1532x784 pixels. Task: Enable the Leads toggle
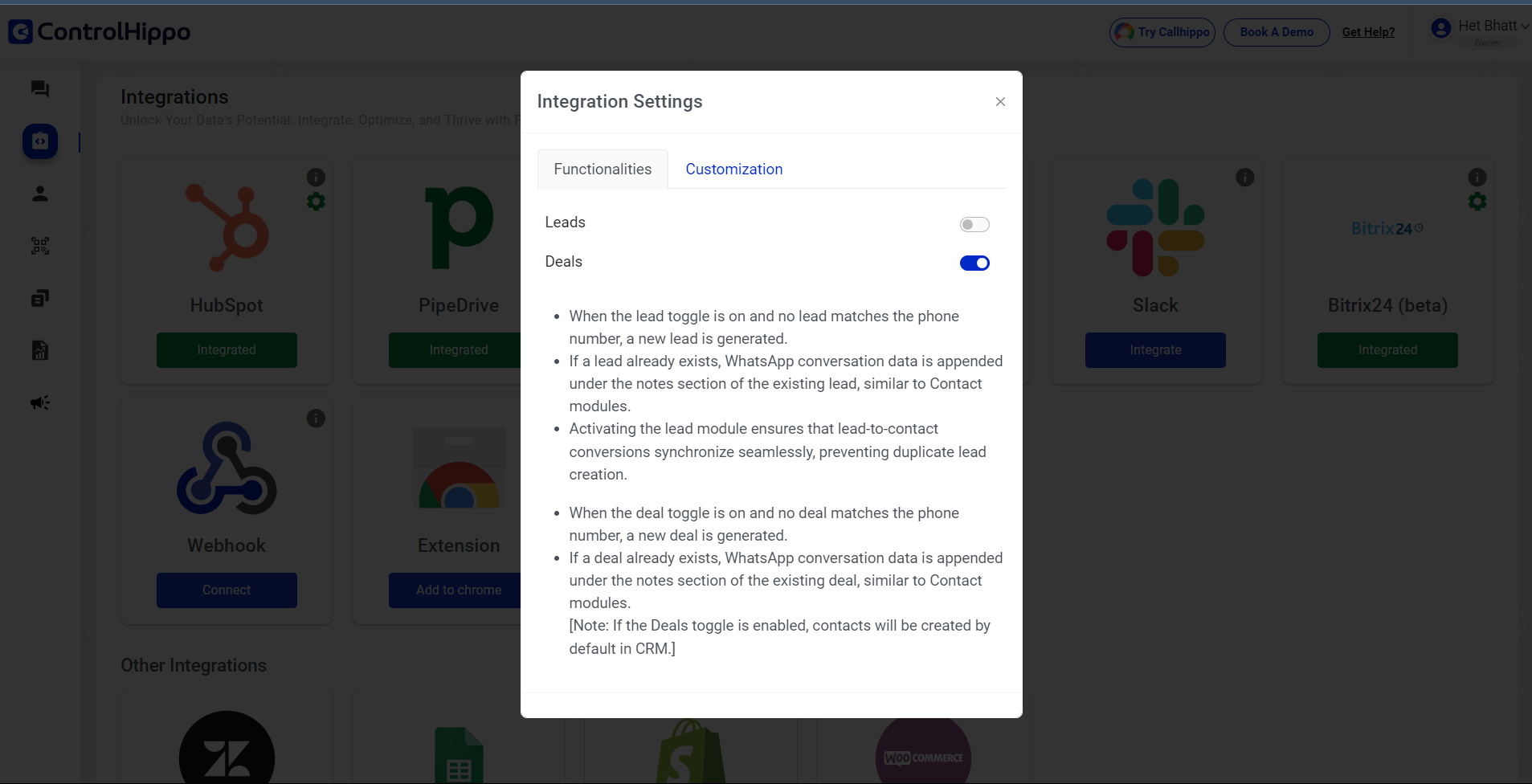click(x=974, y=225)
